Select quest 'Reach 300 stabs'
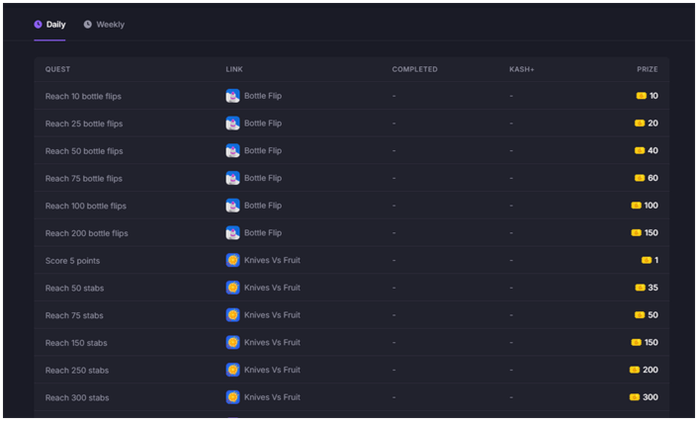This screenshot has height=421, width=698. (x=77, y=398)
